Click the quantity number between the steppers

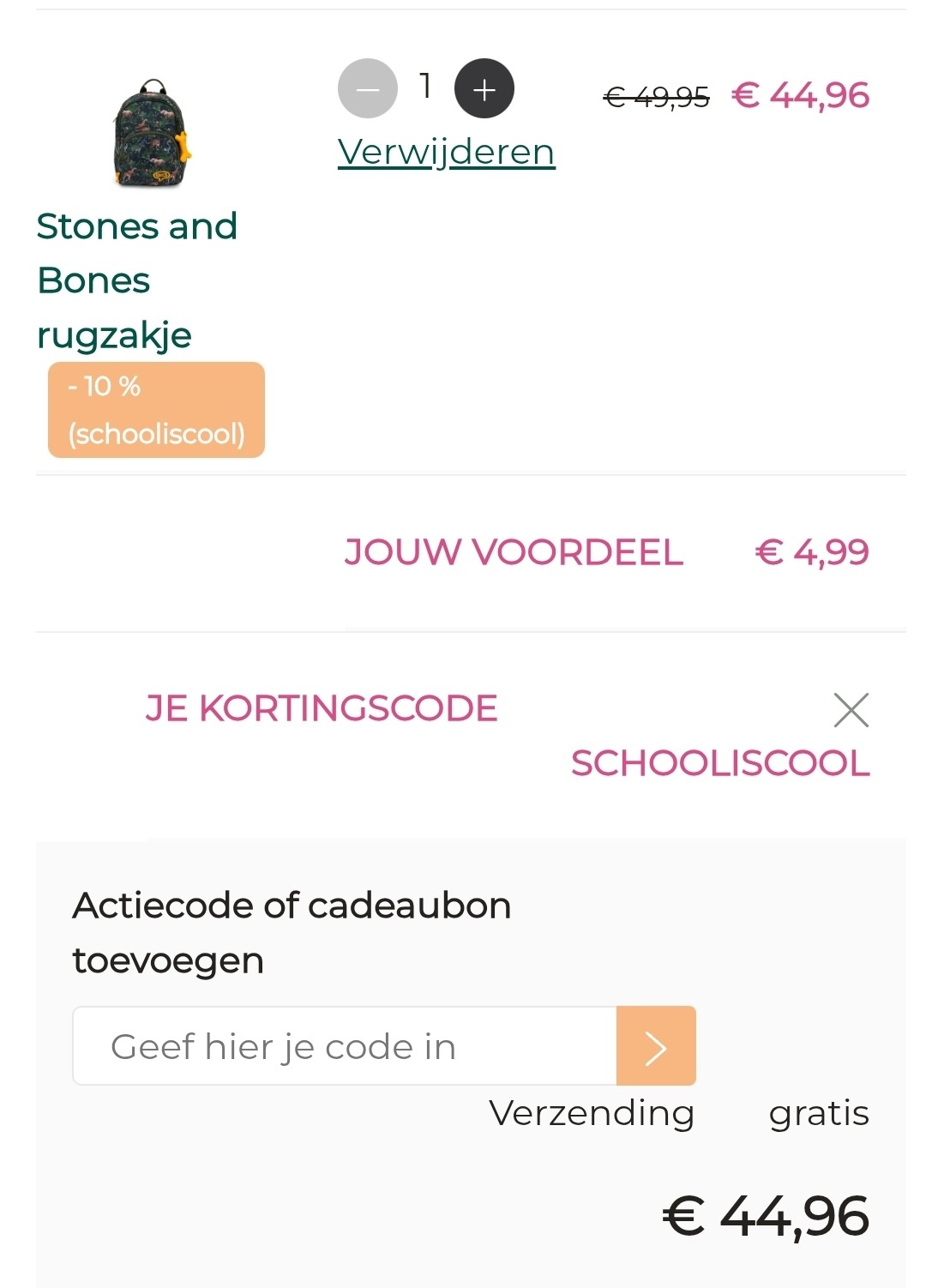424,87
